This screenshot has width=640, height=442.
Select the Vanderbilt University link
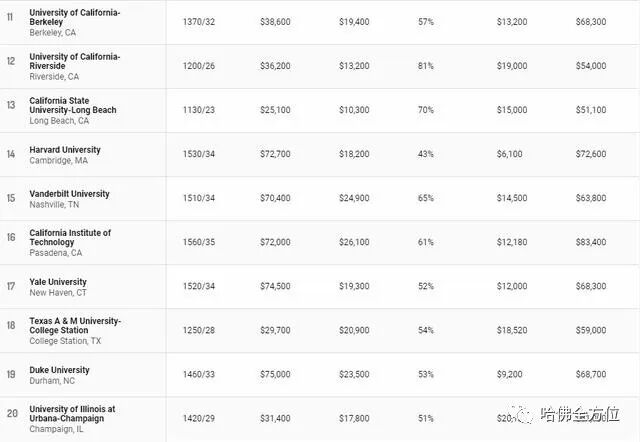point(69,194)
